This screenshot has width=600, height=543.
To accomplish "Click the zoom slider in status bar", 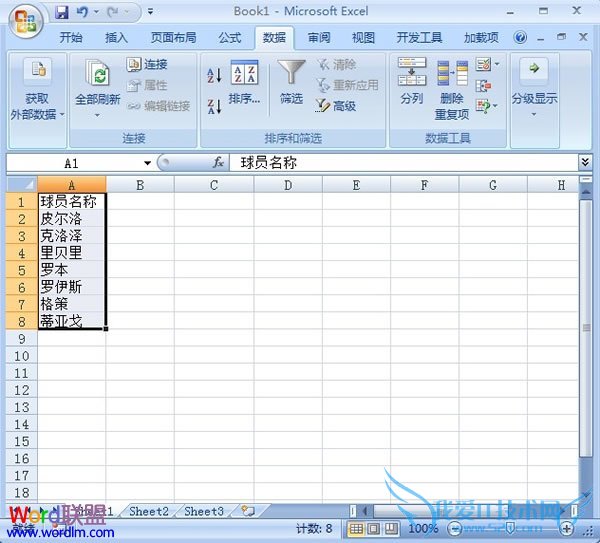I will point(509,528).
